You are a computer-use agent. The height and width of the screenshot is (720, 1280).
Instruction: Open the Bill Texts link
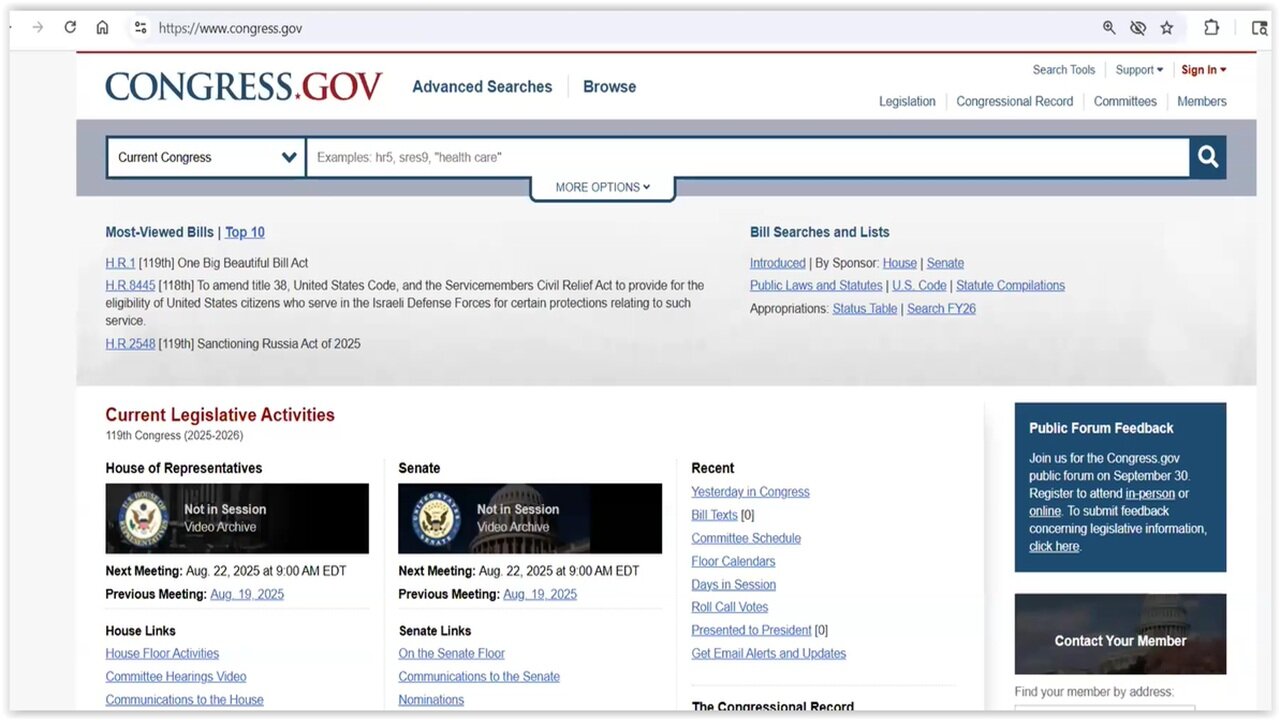[x=714, y=515]
